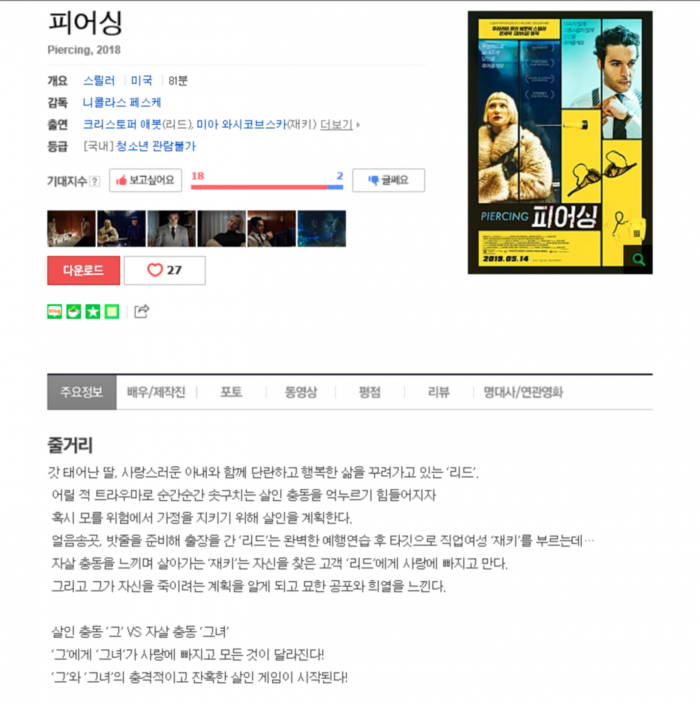700x706 pixels.
Task: Select the 평점 tab
Action: click(x=370, y=392)
